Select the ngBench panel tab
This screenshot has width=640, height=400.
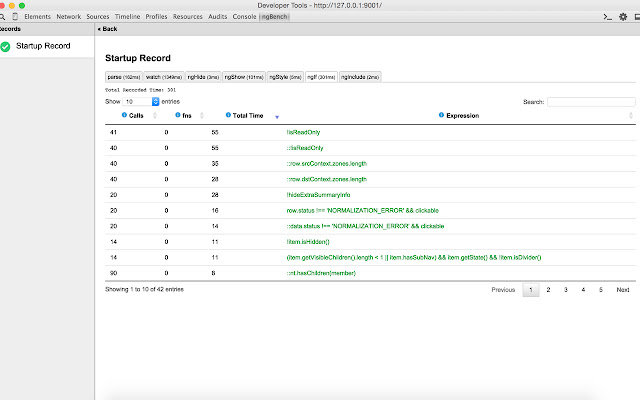pyautogui.click(x=274, y=17)
